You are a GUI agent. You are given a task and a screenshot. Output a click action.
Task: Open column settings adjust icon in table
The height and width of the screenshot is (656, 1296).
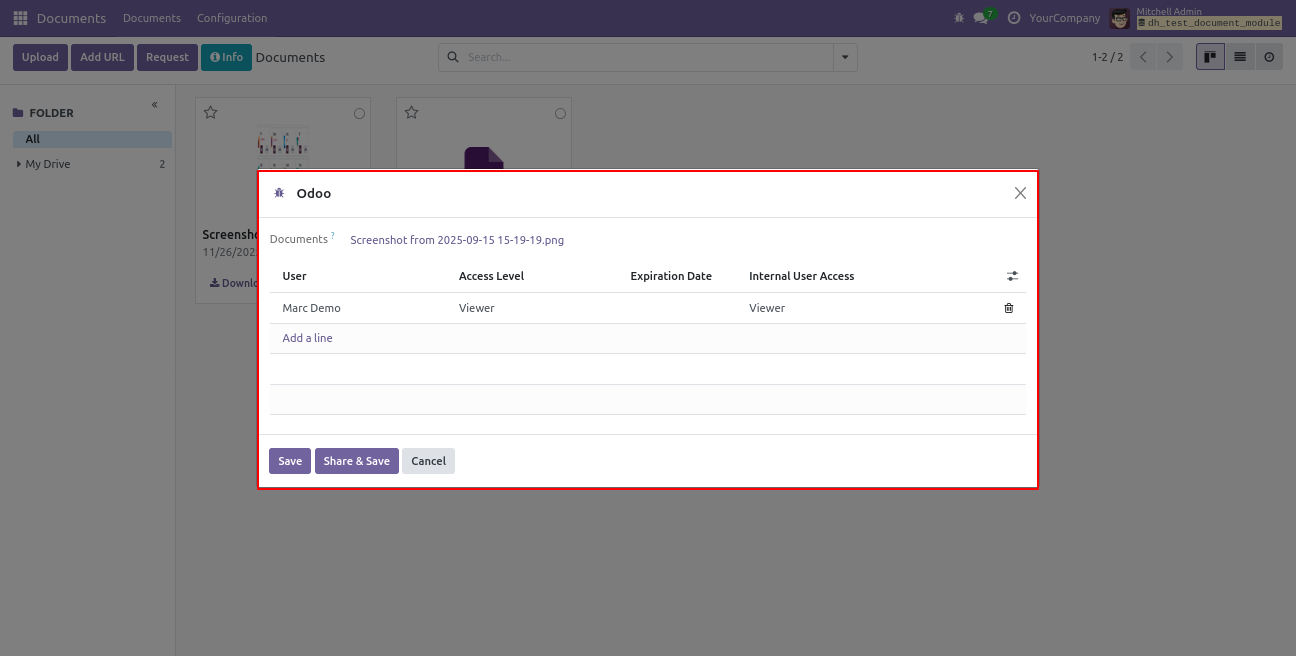click(x=1012, y=276)
